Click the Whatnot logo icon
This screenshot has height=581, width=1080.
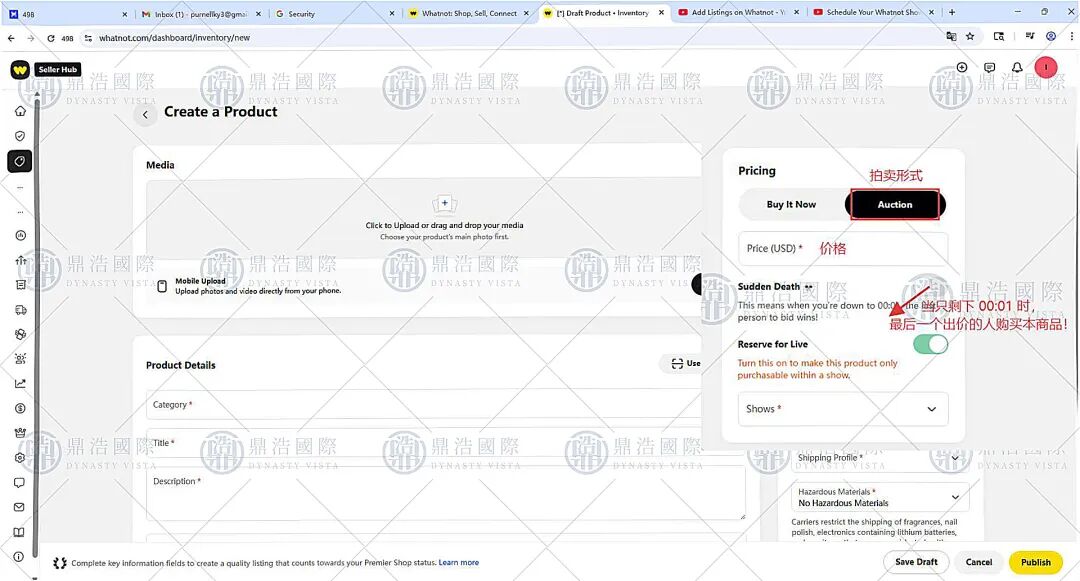20,70
